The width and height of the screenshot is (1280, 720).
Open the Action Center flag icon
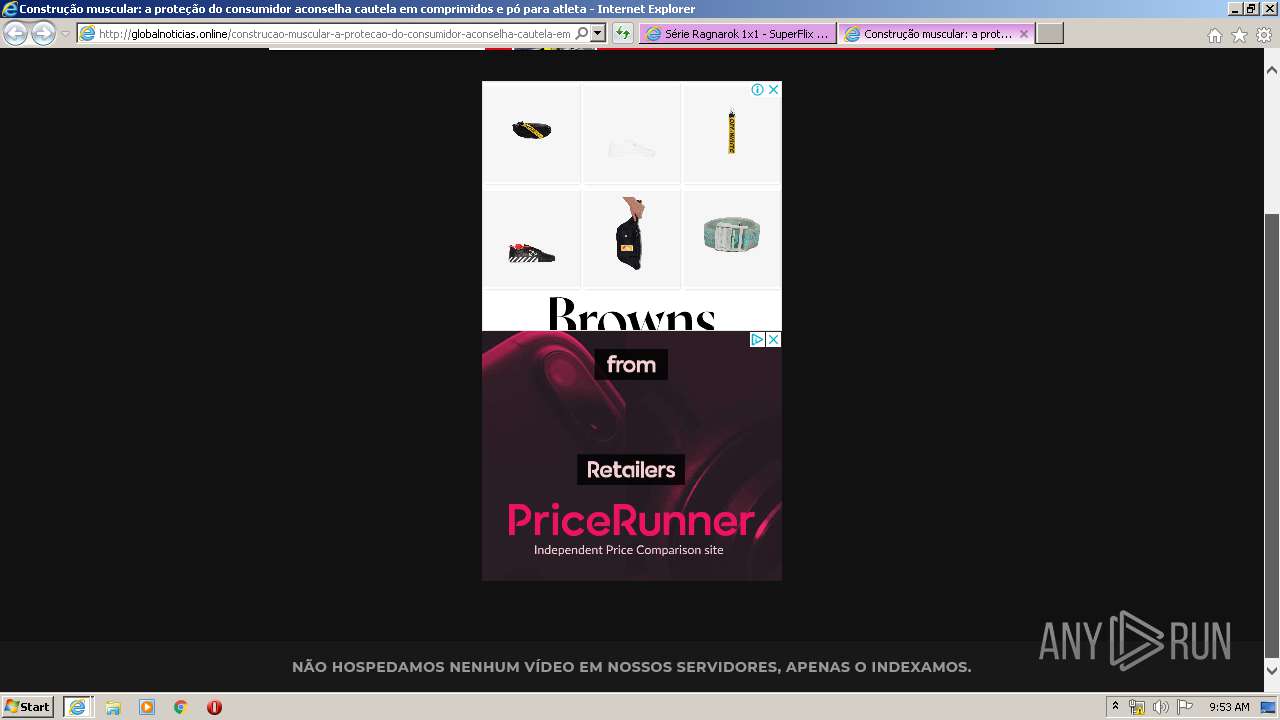click(1185, 707)
